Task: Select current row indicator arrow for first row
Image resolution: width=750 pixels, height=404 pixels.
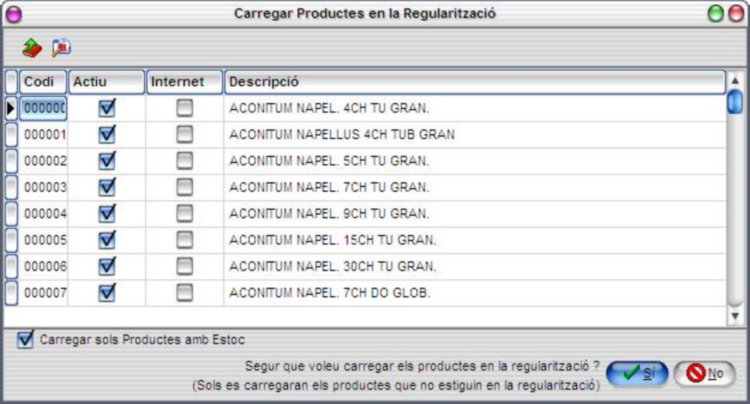Action: click(11, 109)
